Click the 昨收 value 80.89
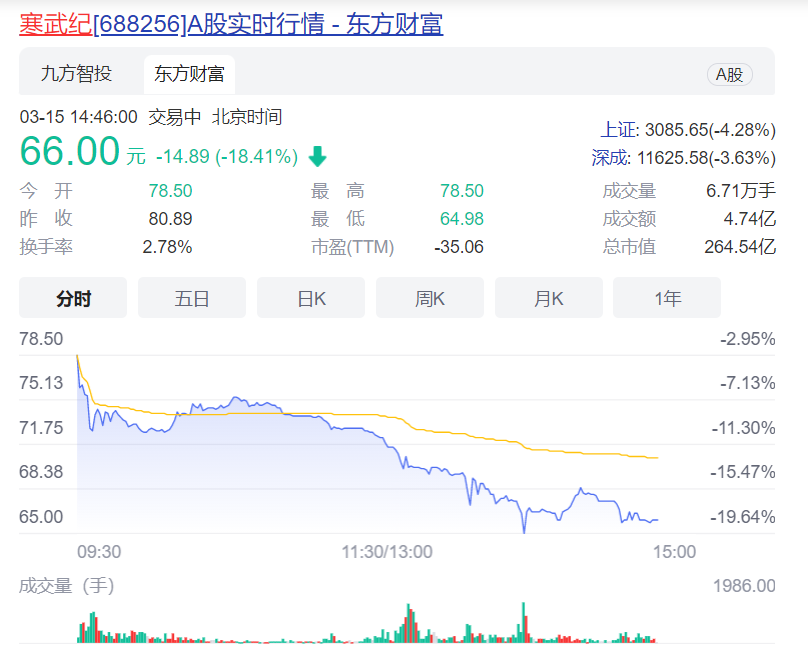 (171, 219)
